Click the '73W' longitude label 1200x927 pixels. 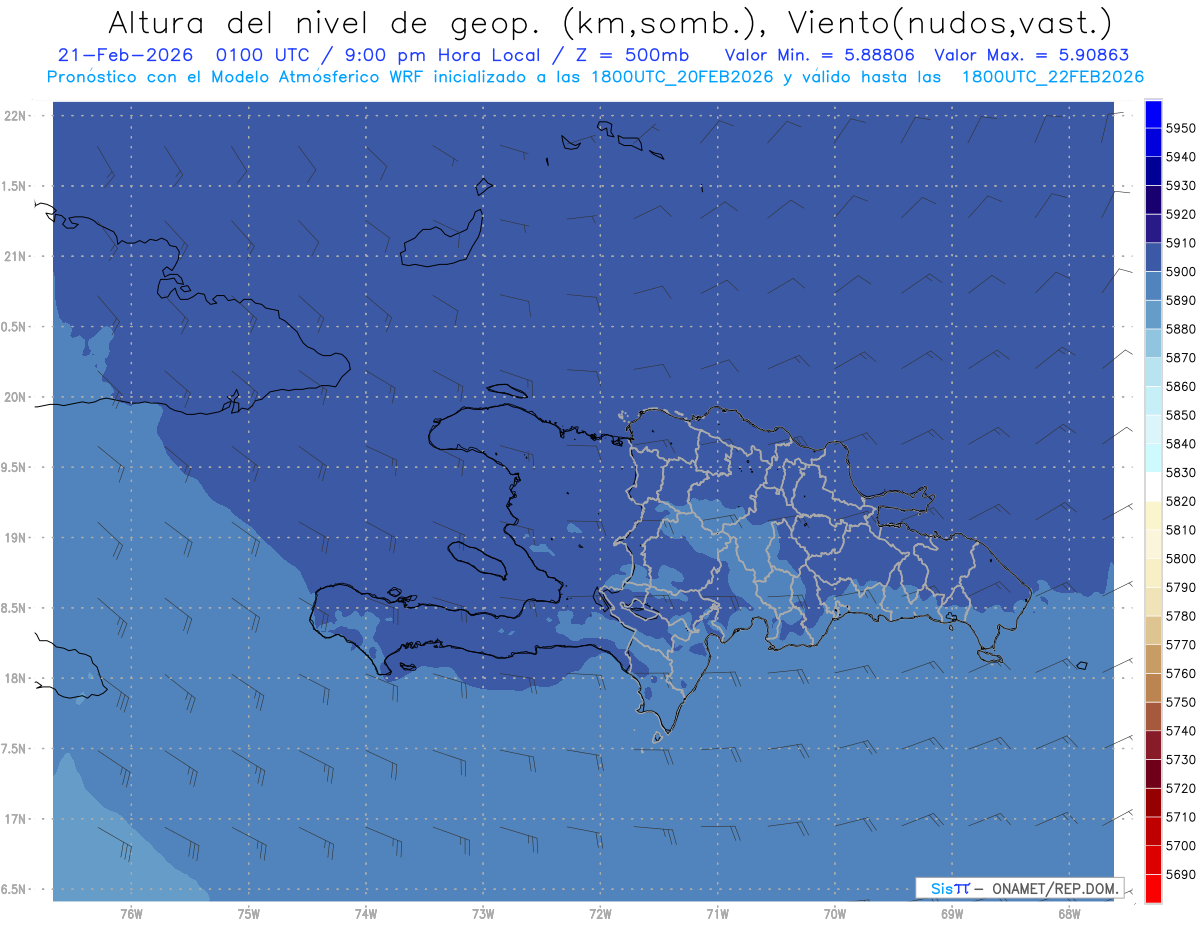pyautogui.click(x=483, y=914)
